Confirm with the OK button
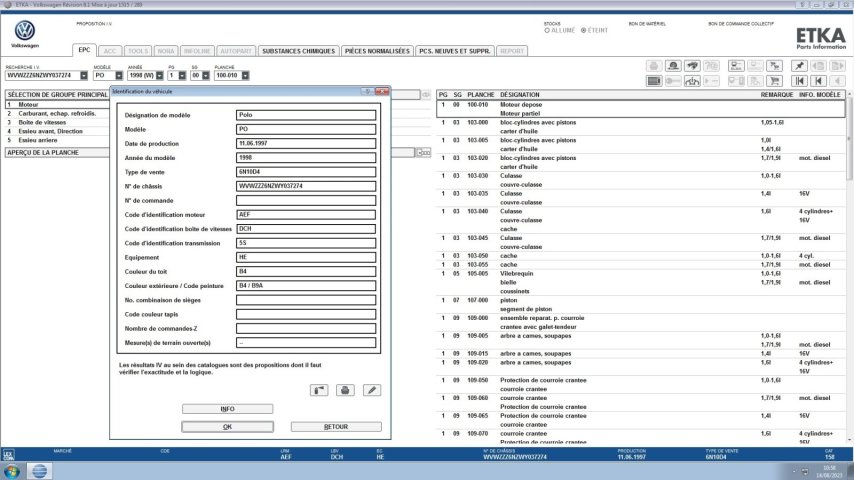 click(x=227, y=427)
